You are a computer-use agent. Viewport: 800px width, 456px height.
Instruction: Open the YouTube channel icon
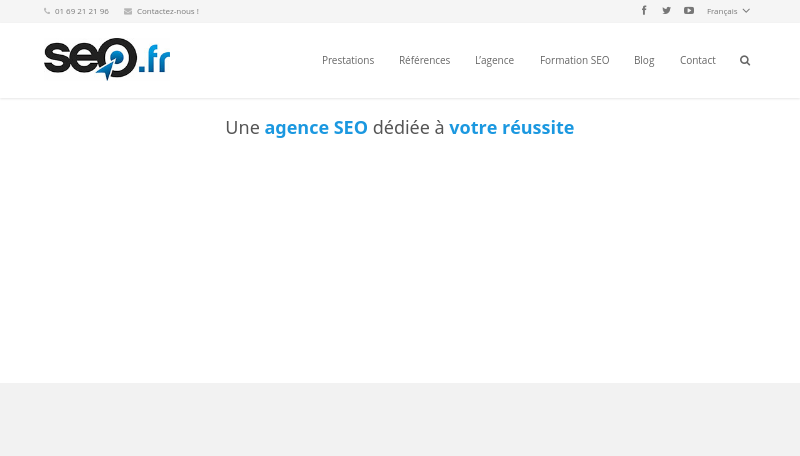point(689,10)
